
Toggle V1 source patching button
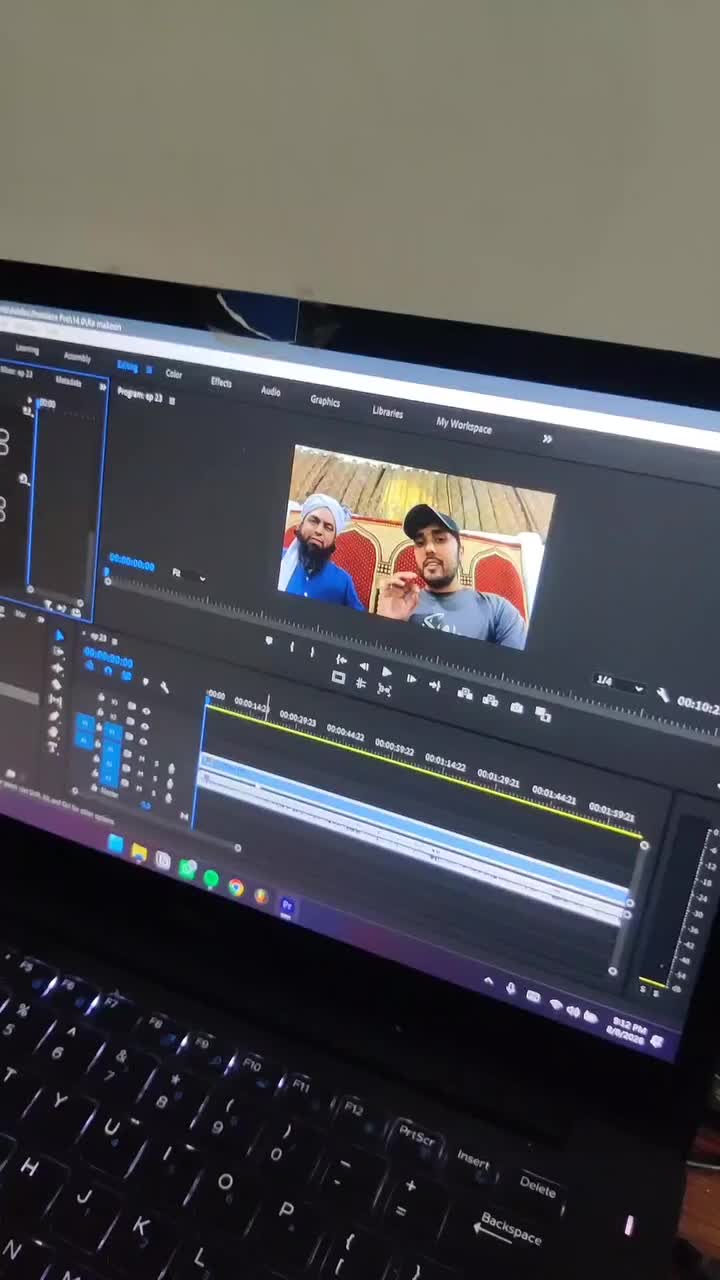tap(84, 722)
